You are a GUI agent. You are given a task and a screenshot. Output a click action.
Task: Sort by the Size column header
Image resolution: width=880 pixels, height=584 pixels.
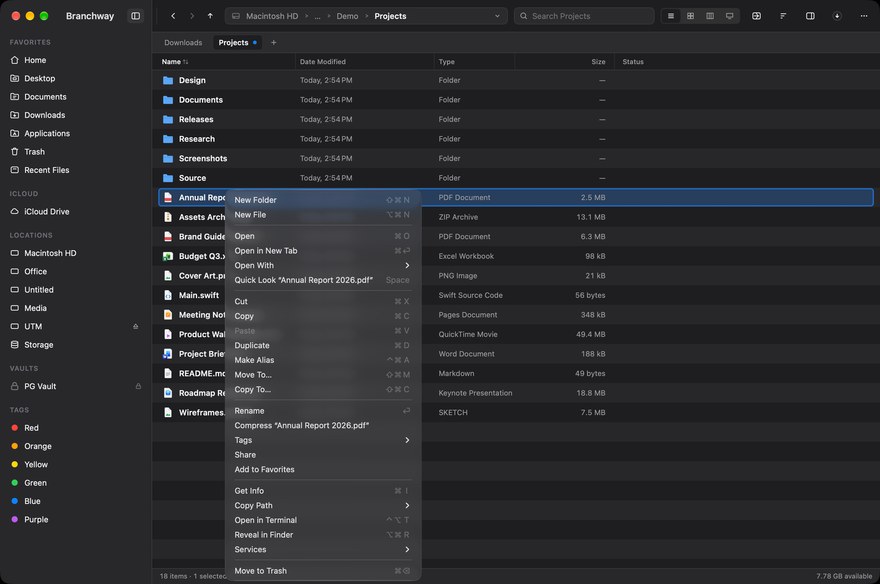pyautogui.click(x=598, y=62)
